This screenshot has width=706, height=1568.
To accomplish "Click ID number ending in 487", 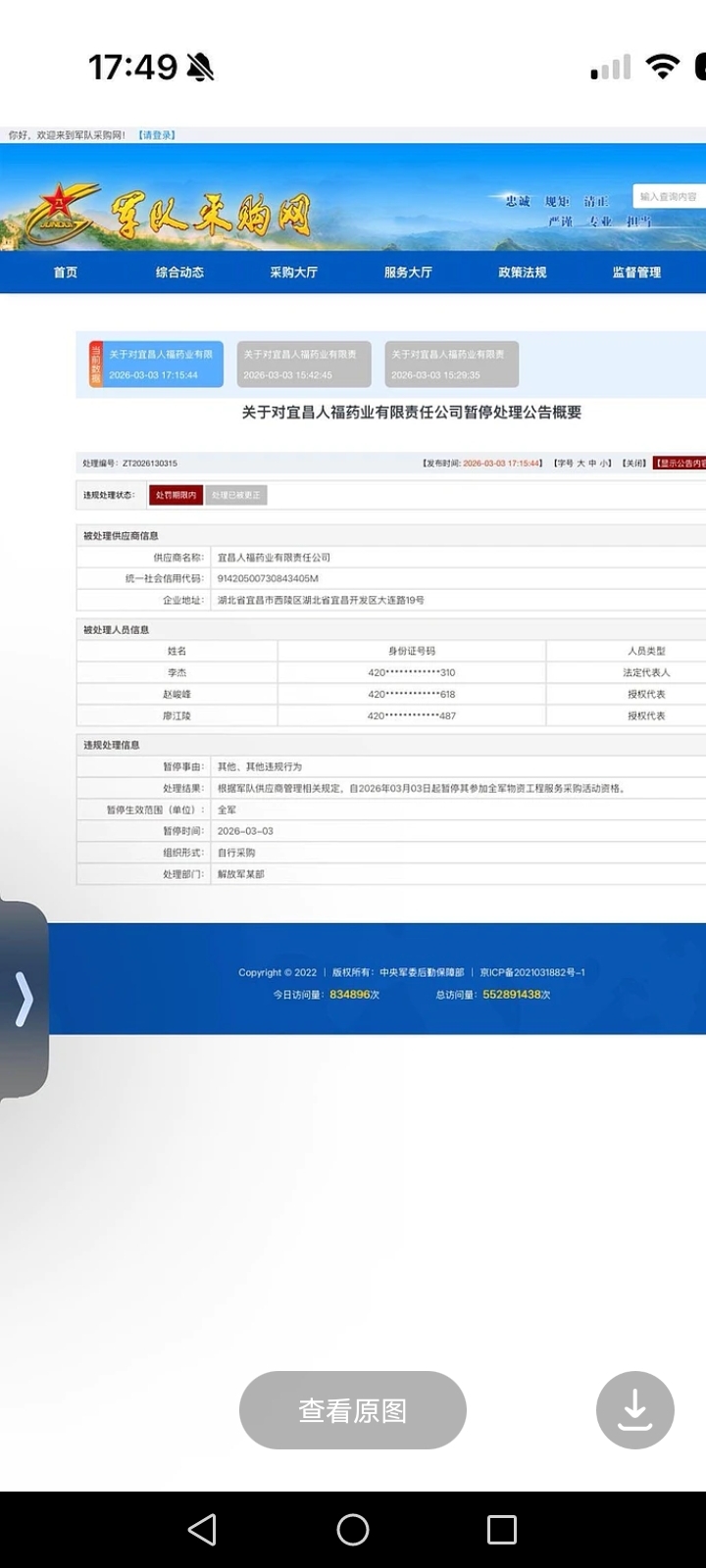I will [412, 716].
